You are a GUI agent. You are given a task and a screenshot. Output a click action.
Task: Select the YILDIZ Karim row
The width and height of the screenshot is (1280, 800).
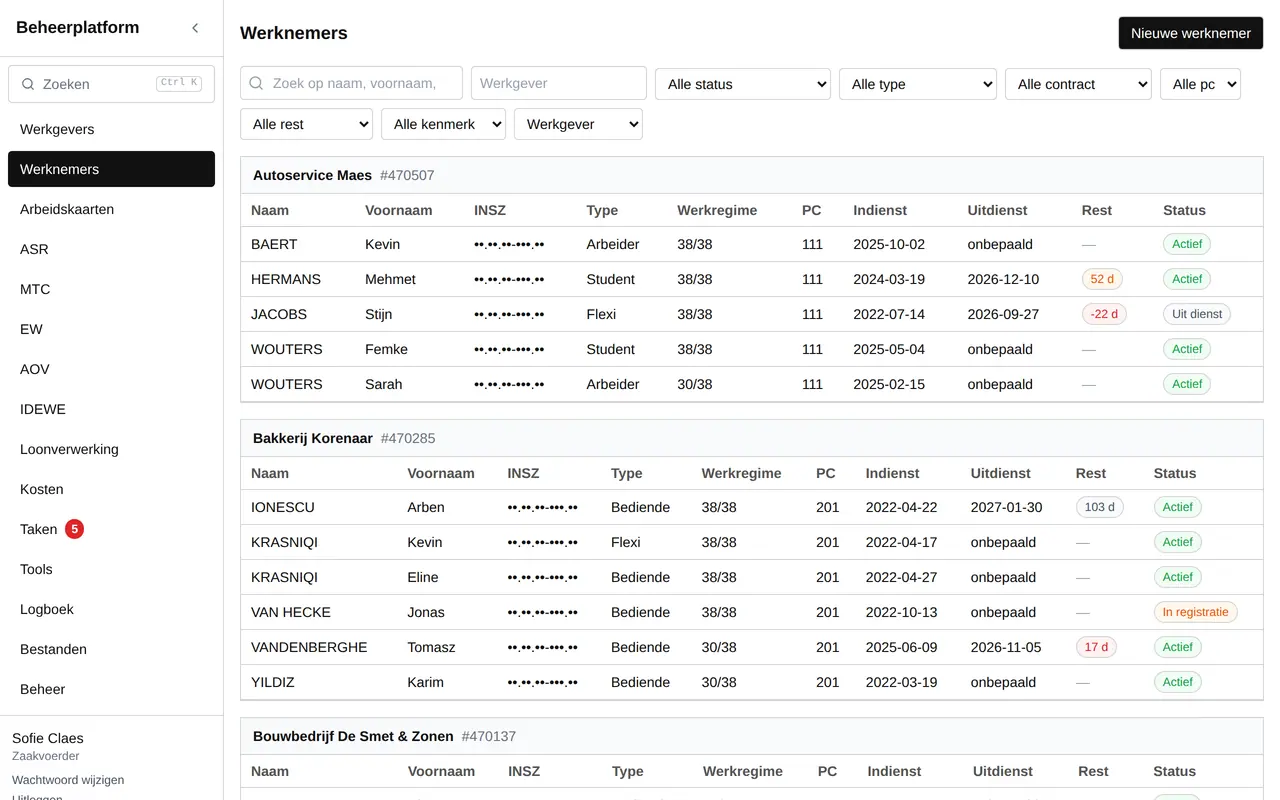(752, 682)
